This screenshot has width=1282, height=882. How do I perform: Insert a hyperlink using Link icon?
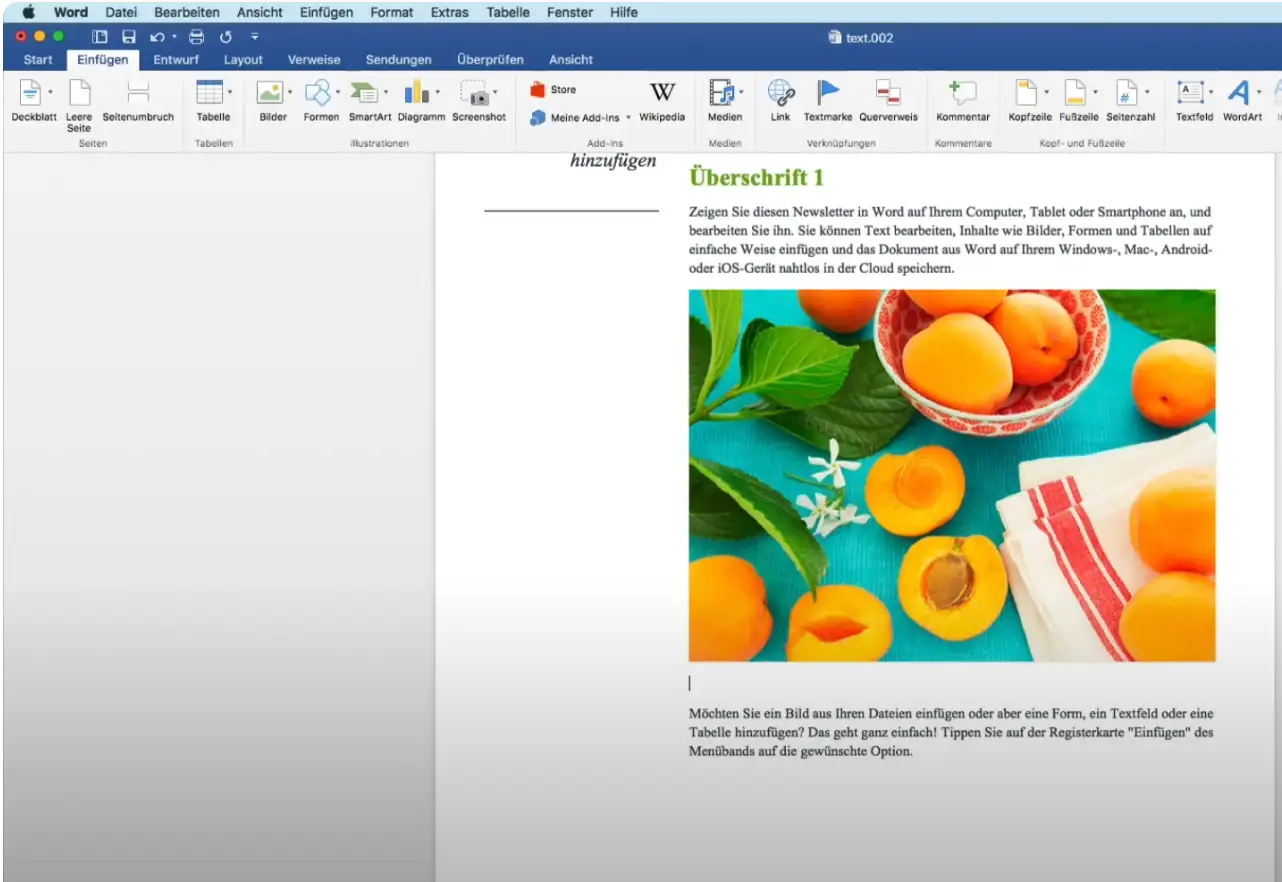point(780,94)
